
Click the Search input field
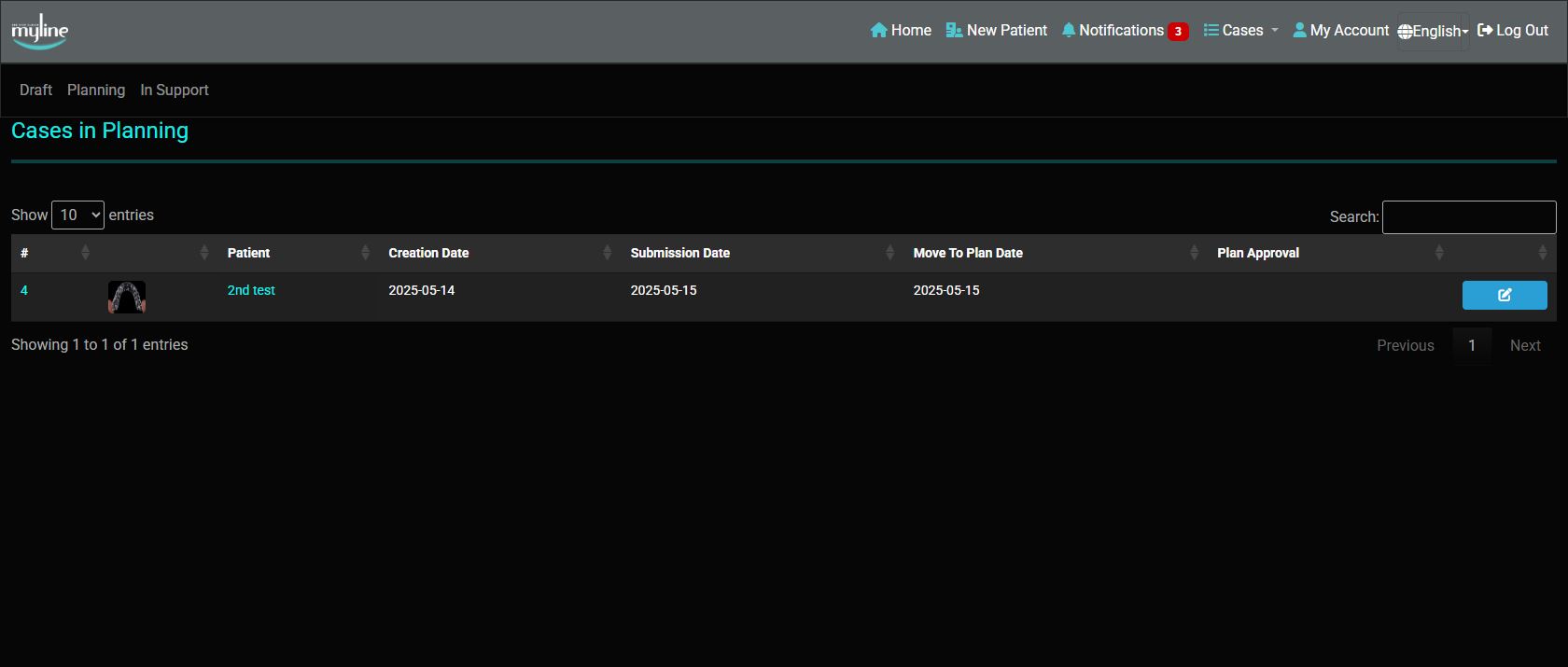(x=1468, y=217)
